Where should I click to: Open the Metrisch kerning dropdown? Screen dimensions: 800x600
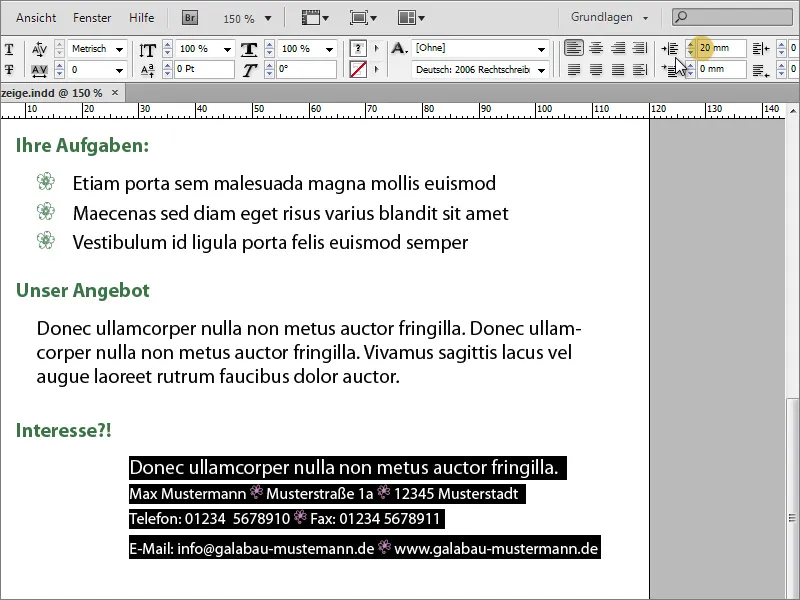tap(119, 50)
